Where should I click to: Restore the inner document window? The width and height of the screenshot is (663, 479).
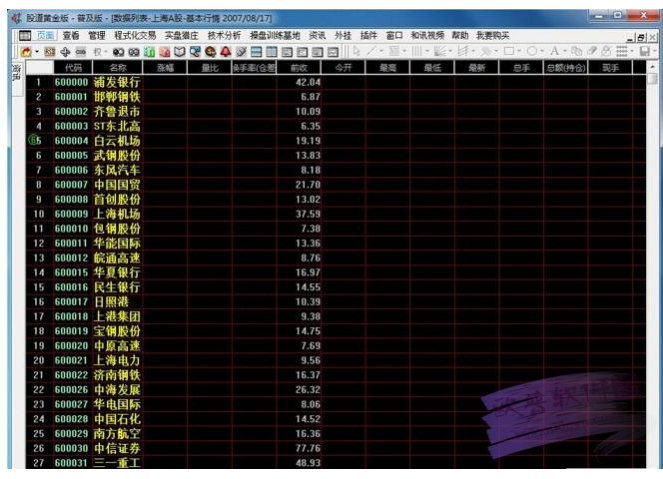click(641, 38)
